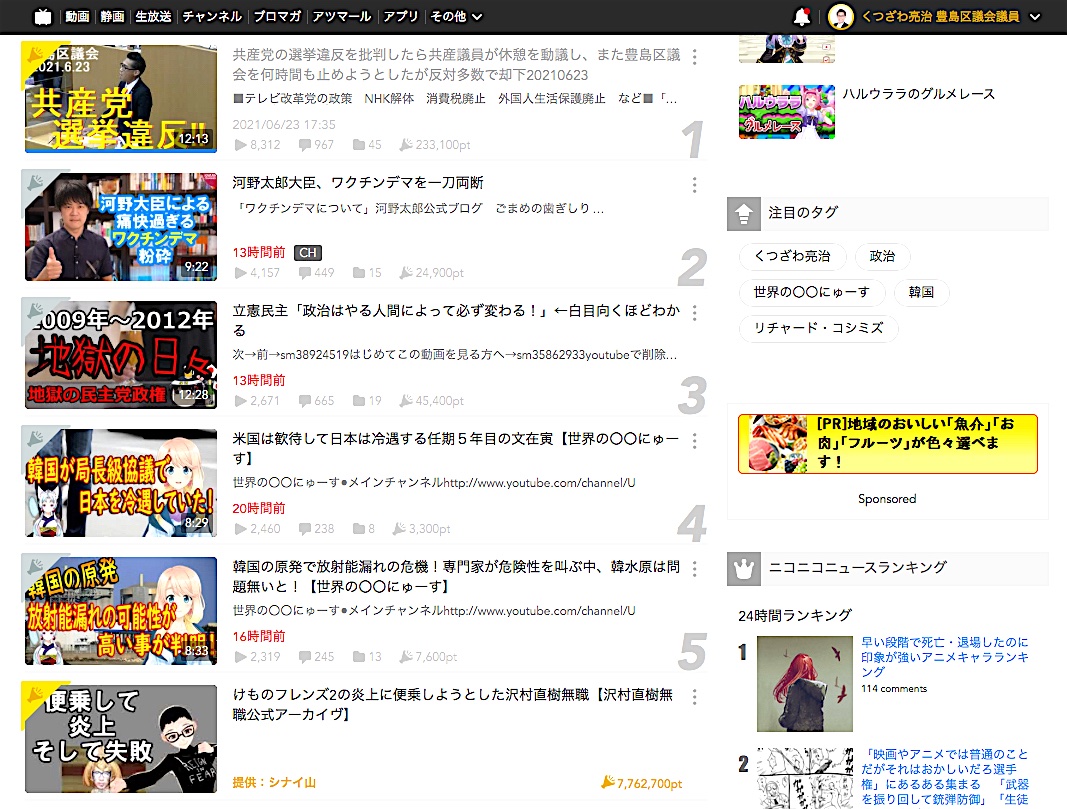Open 韓国が局長級協議で thumbnail
The height and width of the screenshot is (809, 1067).
pyautogui.click(x=121, y=482)
